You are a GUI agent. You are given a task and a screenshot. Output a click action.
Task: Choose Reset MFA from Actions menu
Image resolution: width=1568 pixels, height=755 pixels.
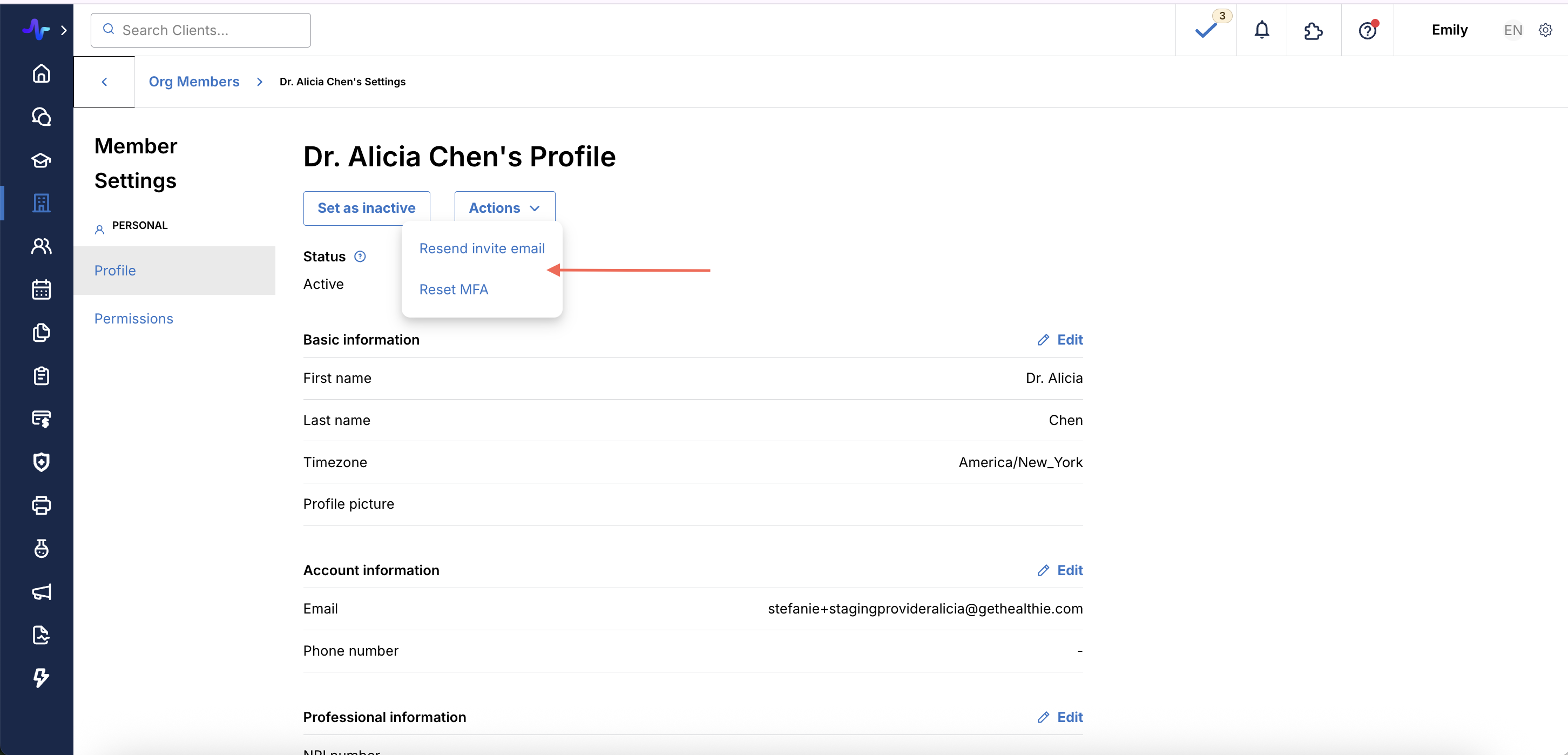click(x=454, y=290)
